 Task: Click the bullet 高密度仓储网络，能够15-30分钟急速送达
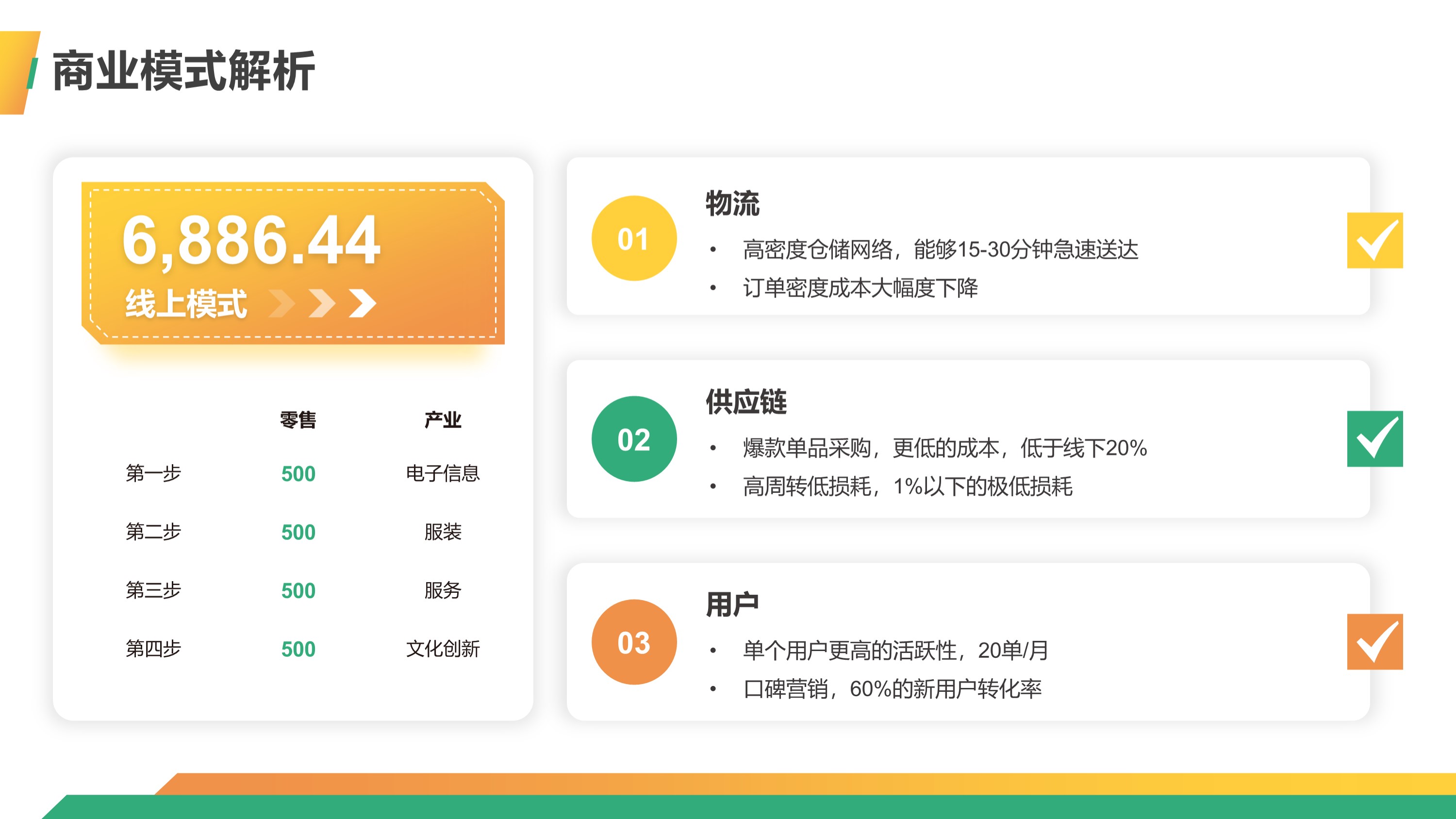[x=941, y=249]
